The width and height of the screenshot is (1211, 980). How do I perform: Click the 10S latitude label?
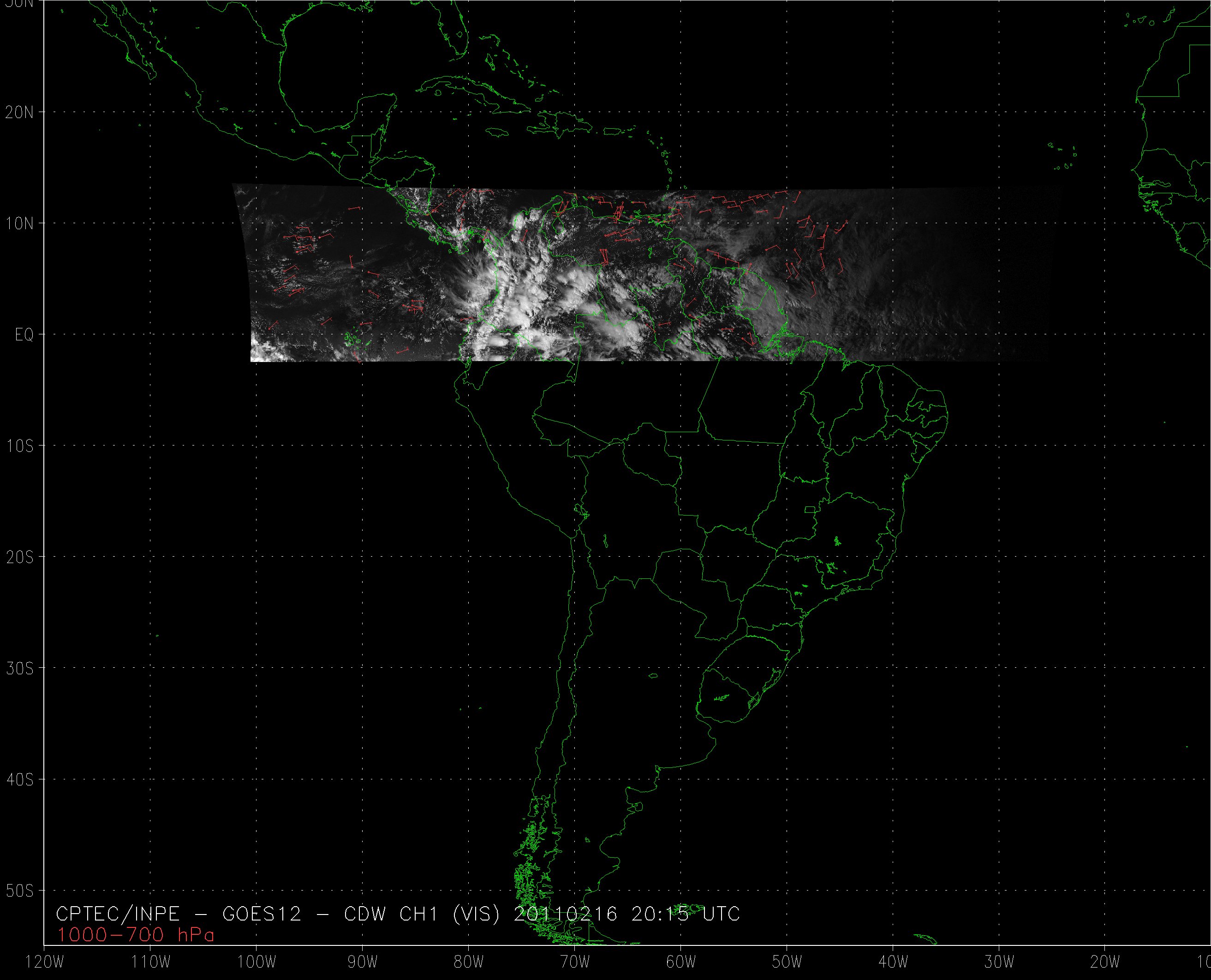[x=20, y=446]
